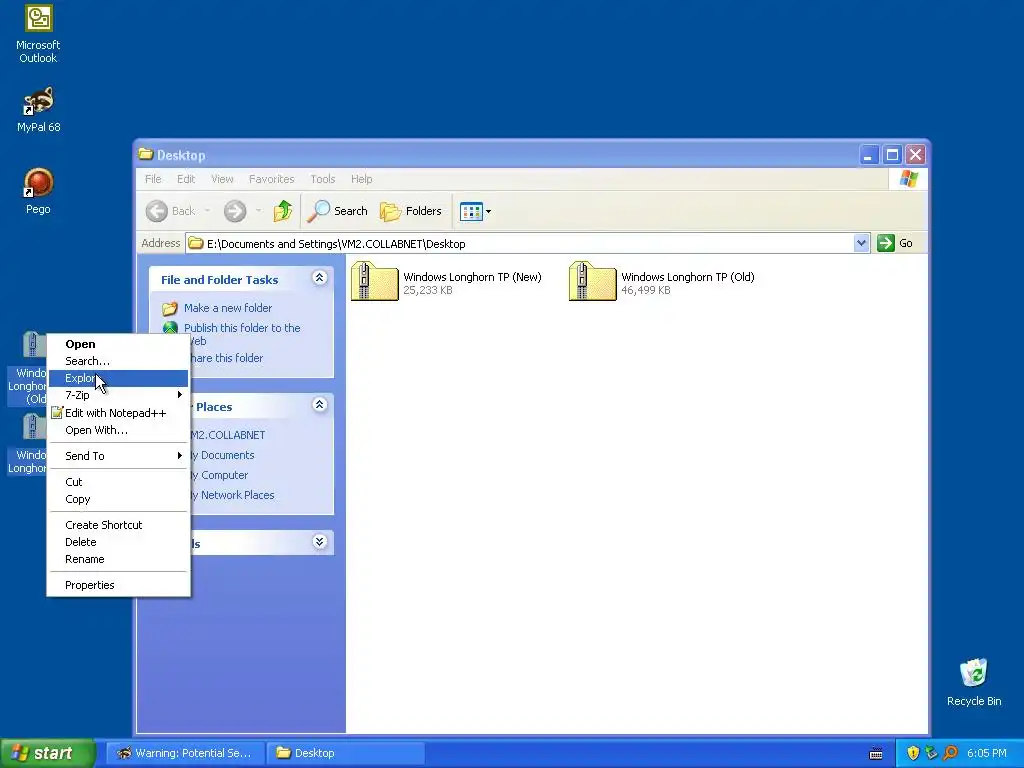Choose Search... in context menu
The height and width of the screenshot is (768, 1024).
(x=118, y=361)
